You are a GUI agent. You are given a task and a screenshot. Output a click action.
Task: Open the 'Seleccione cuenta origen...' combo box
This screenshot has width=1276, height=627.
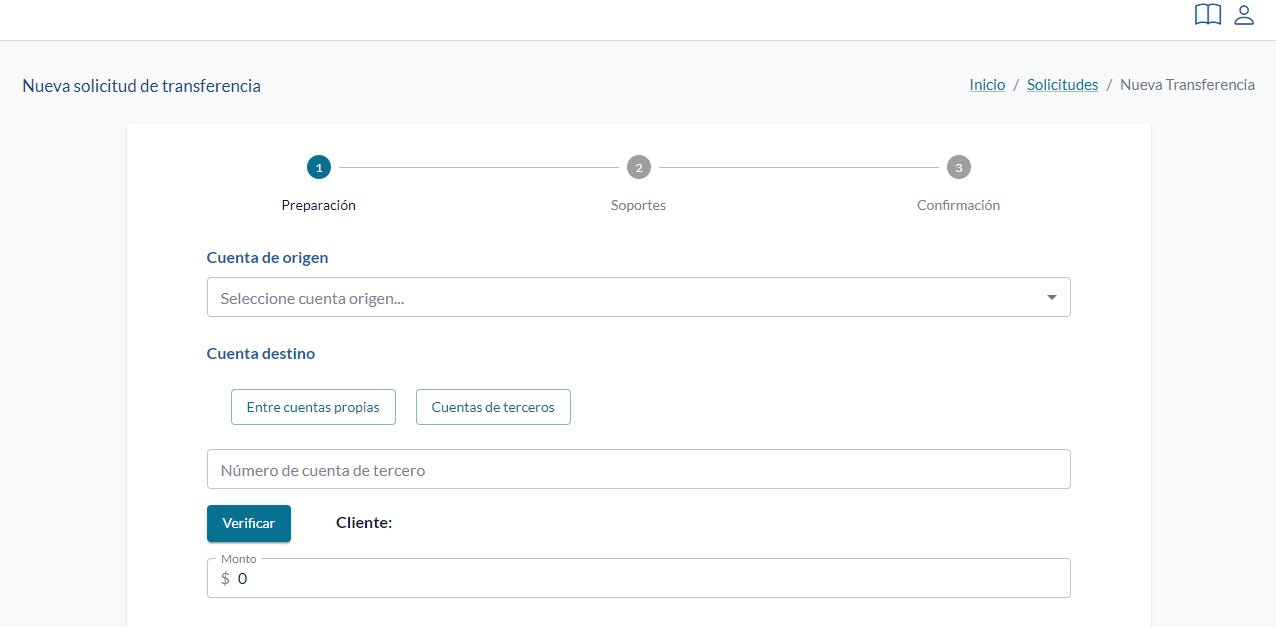(639, 297)
